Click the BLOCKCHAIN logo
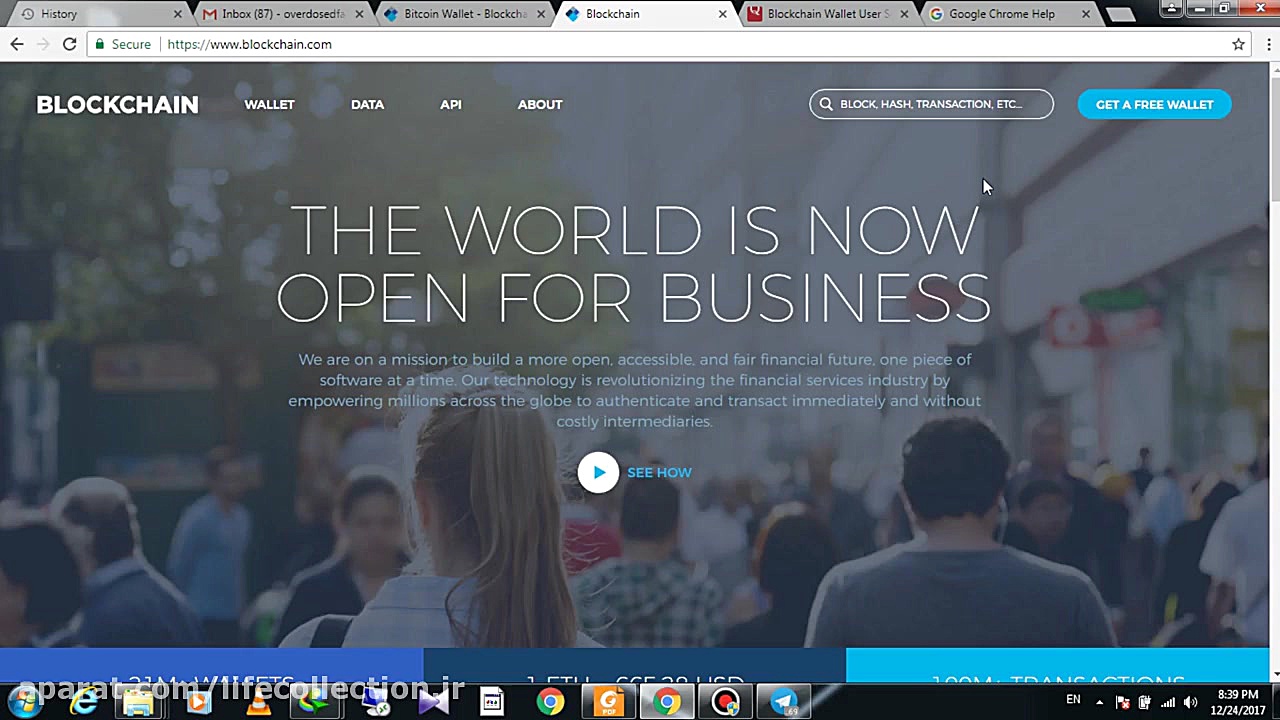 pos(118,104)
